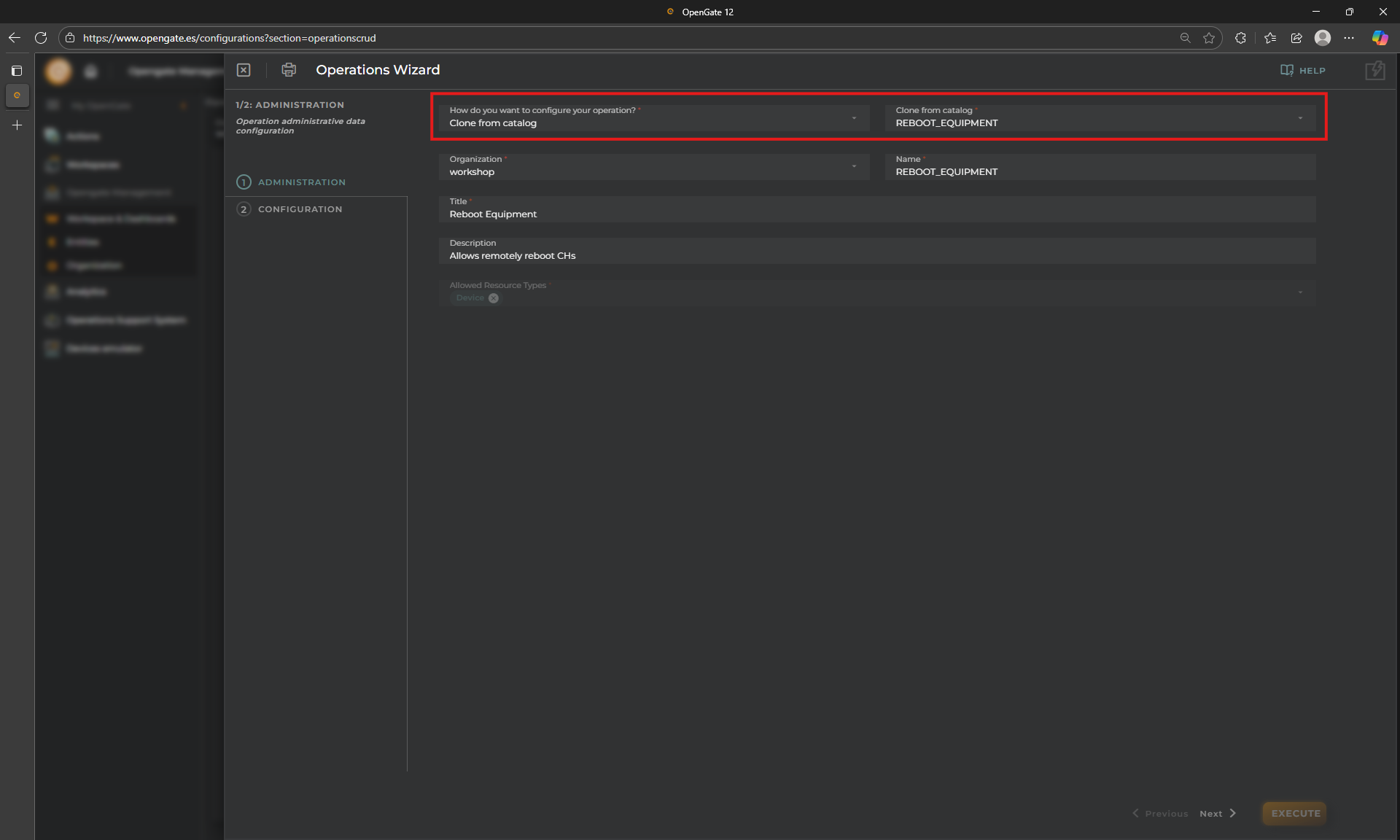Add page to favorites with star icon
The height and width of the screenshot is (840, 1400).
click(x=1209, y=38)
